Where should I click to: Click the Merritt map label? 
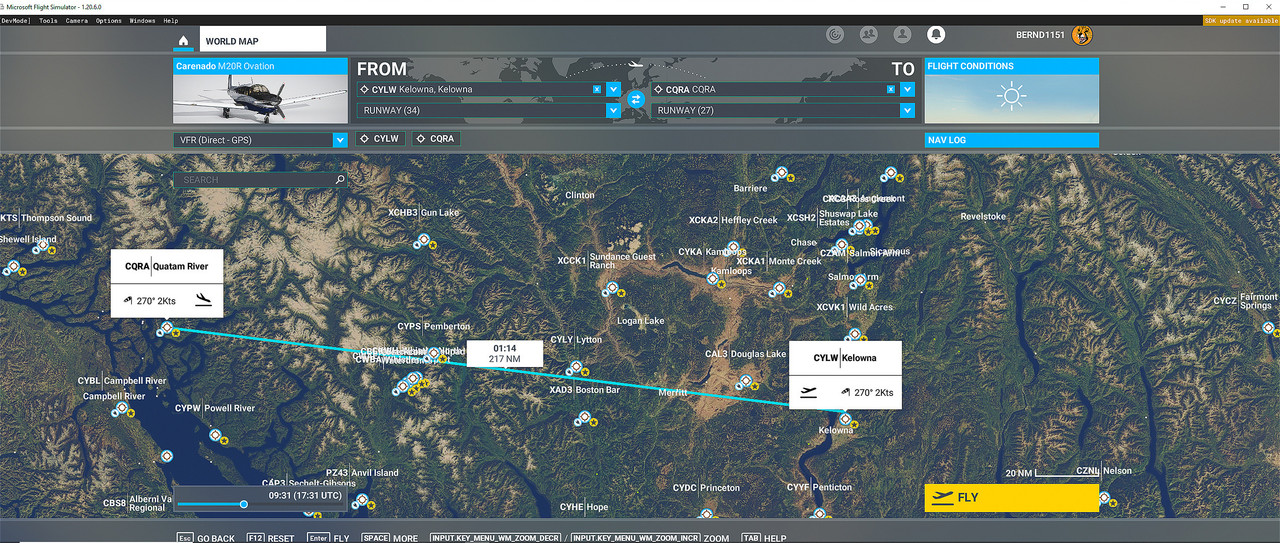pos(672,393)
